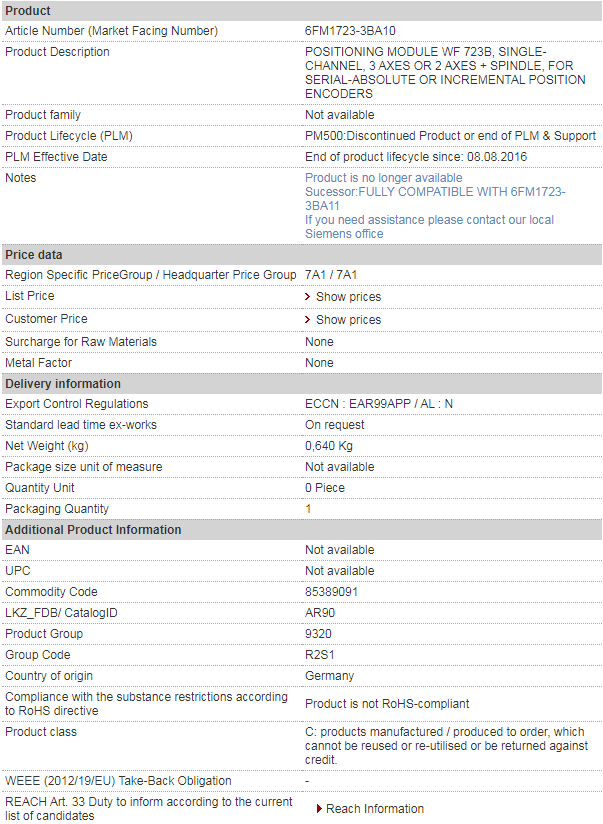Click the Additional Product Information header
Screen dimensions: 603x824
pyautogui.click(x=302, y=530)
